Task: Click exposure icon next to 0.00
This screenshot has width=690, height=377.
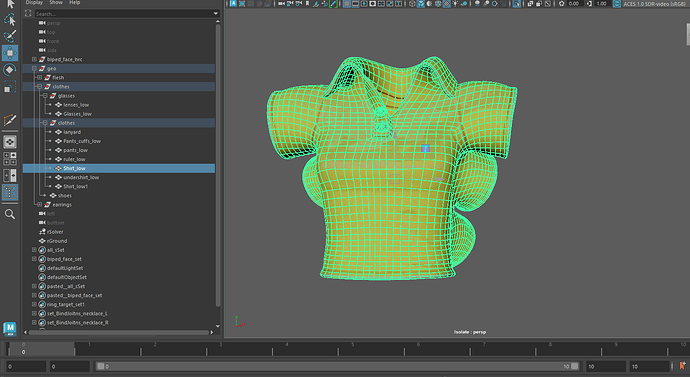Action: [x=562, y=4]
